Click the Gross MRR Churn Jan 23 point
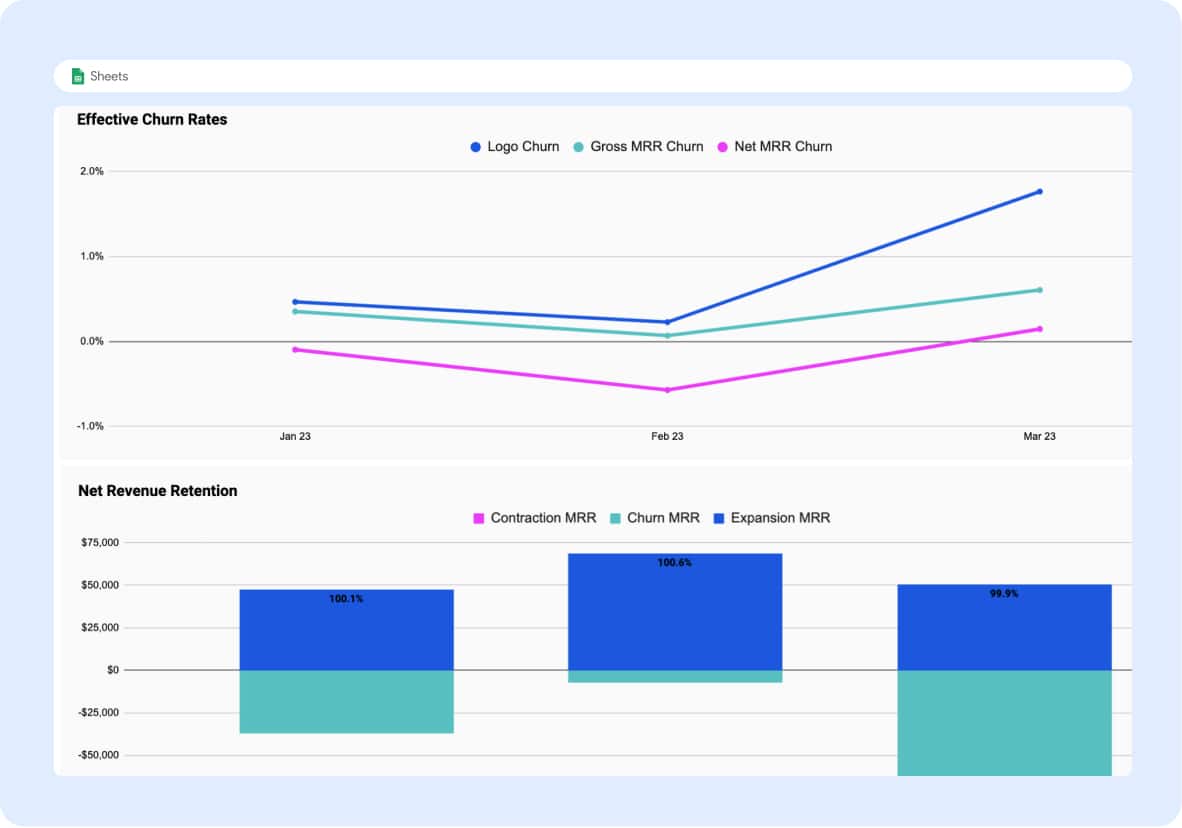 (x=295, y=311)
